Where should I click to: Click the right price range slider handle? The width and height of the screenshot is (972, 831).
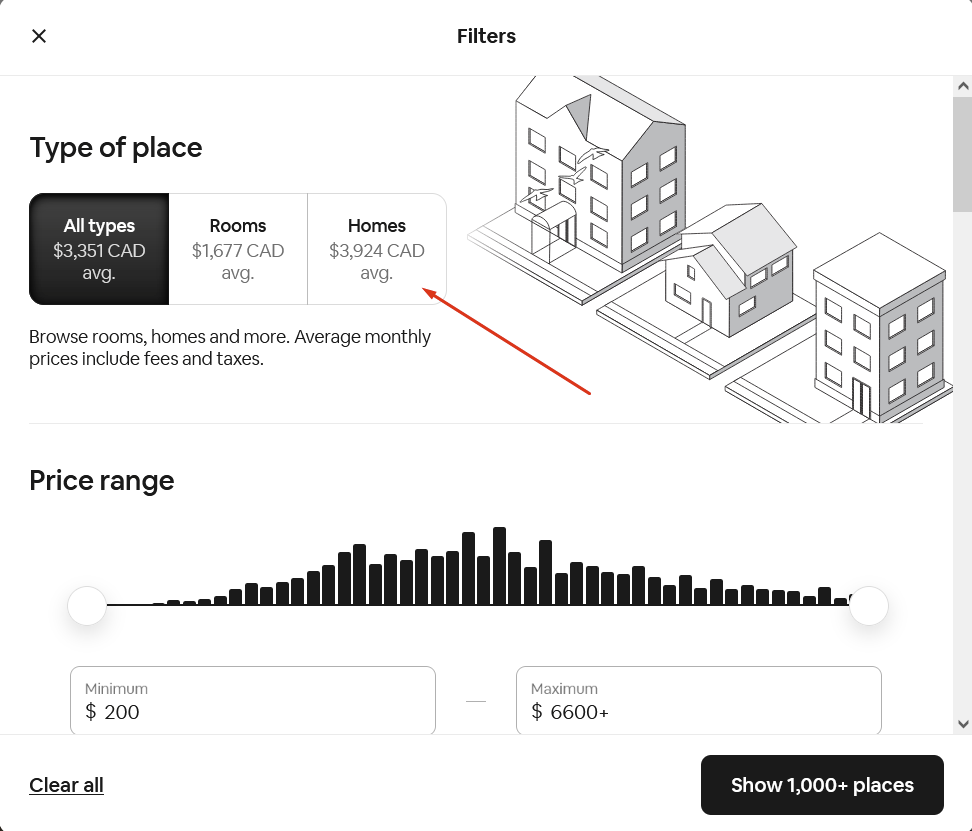(x=868, y=606)
